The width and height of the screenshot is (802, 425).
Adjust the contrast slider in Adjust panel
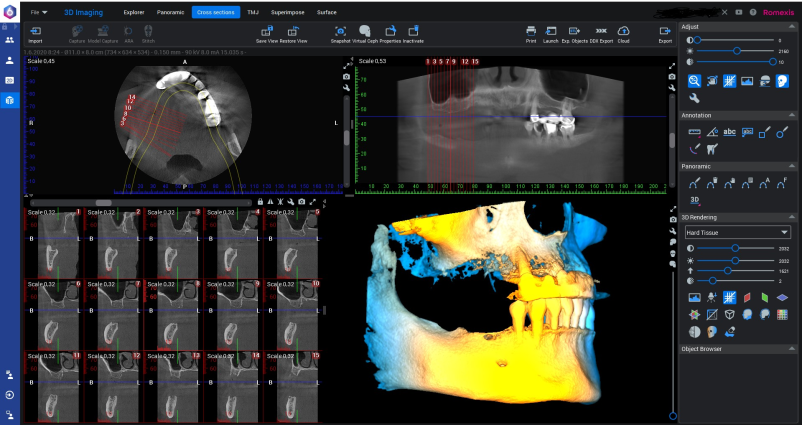(x=735, y=40)
